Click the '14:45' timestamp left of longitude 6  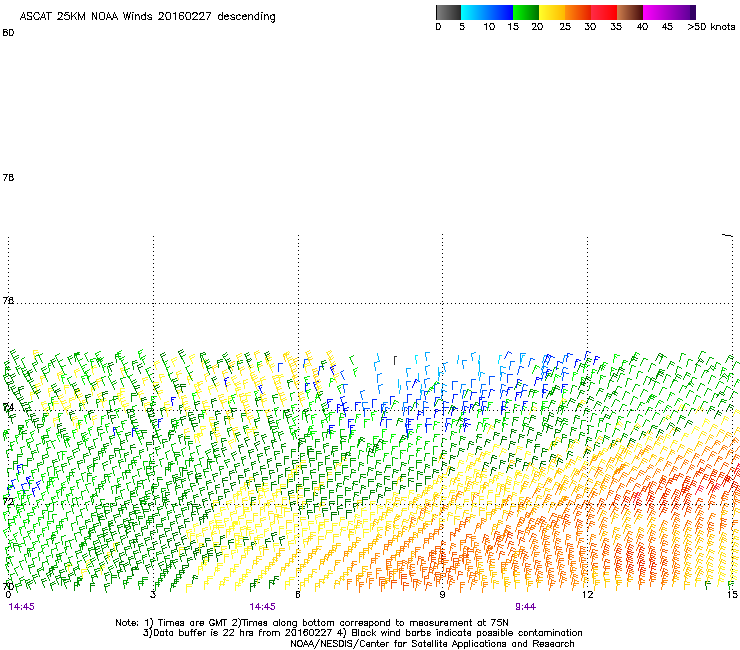tap(262, 607)
